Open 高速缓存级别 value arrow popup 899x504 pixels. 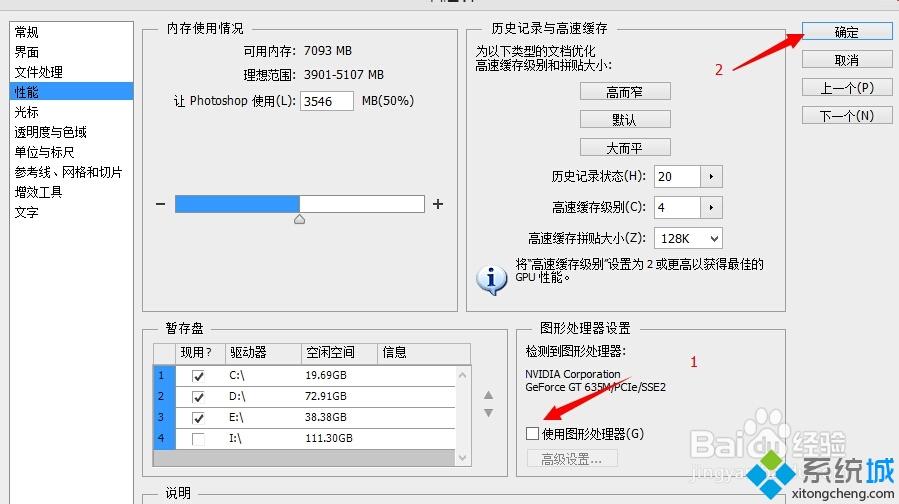pyautogui.click(x=712, y=207)
